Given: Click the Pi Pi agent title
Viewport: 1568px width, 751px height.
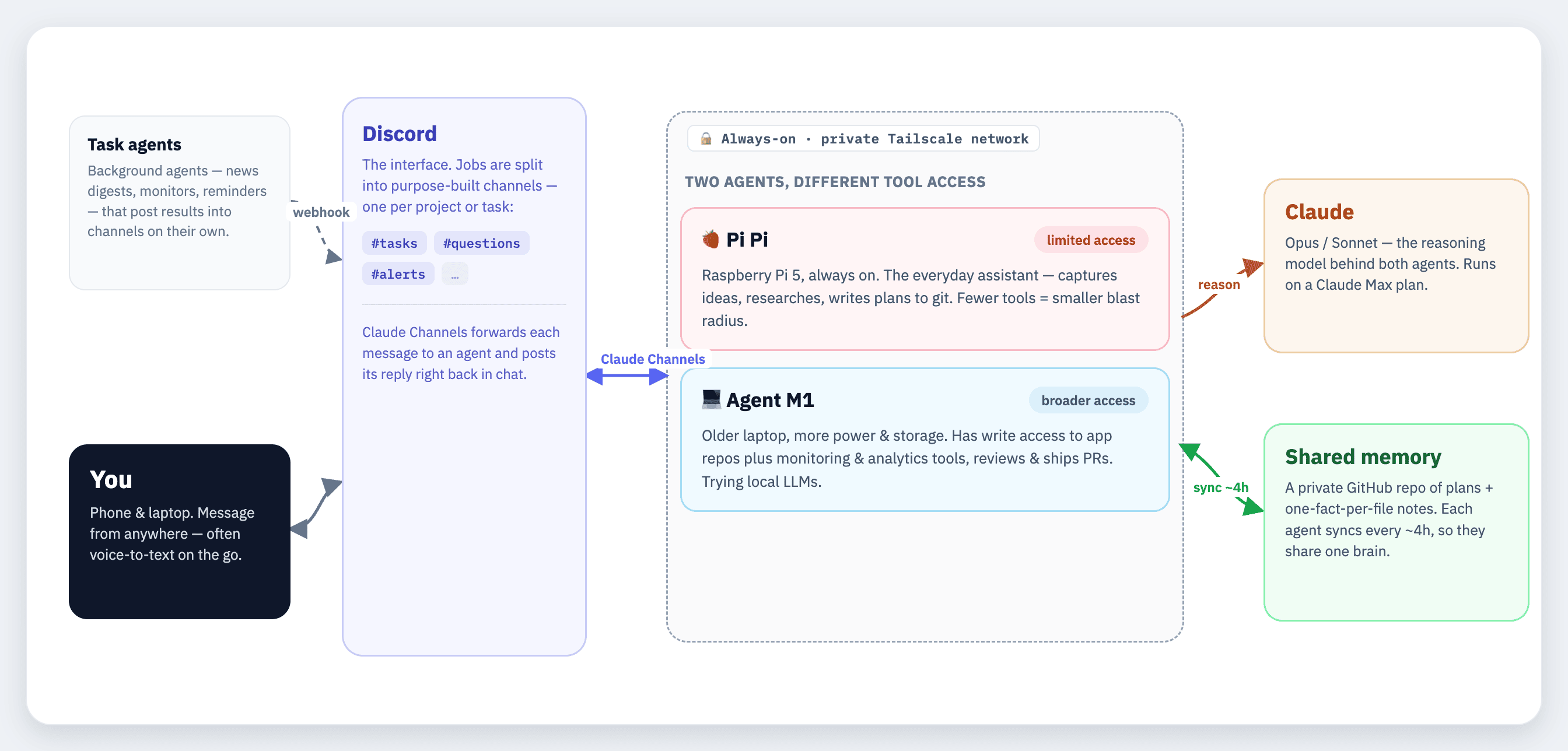Looking at the screenshot, I should click(747, 240).
